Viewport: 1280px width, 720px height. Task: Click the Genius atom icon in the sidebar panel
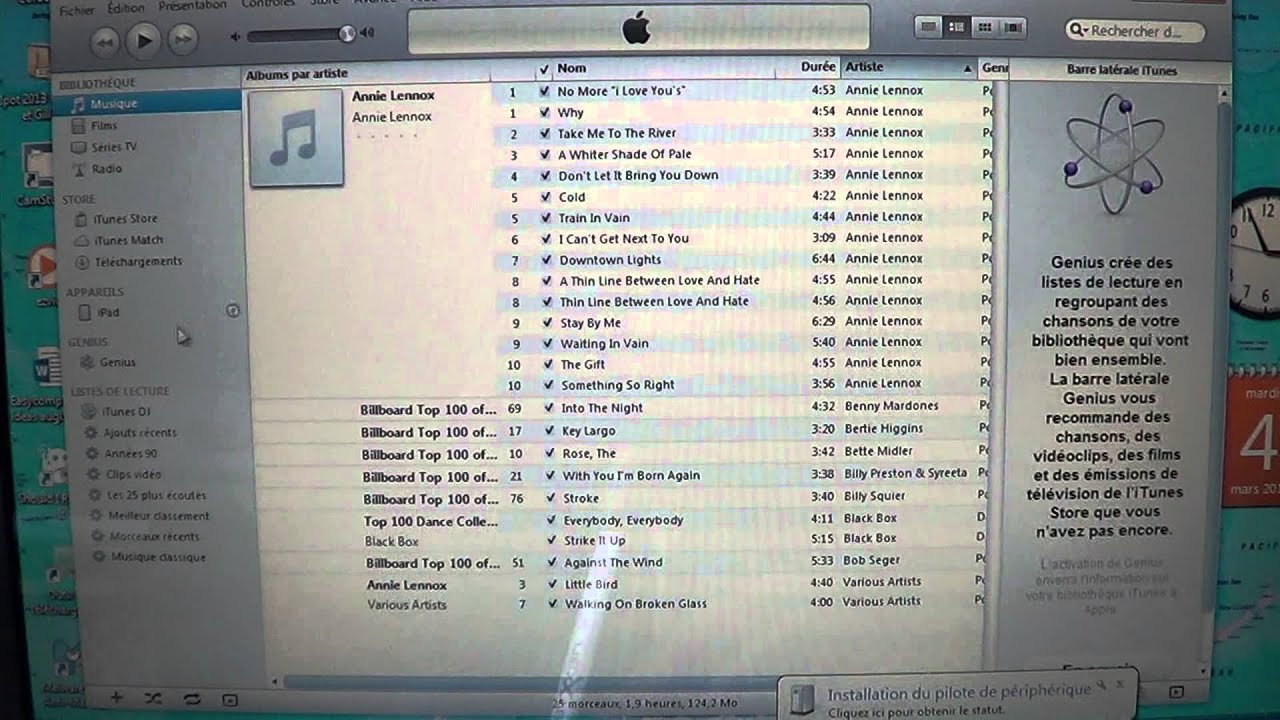pyautogui.click(x=1113, y=153)
